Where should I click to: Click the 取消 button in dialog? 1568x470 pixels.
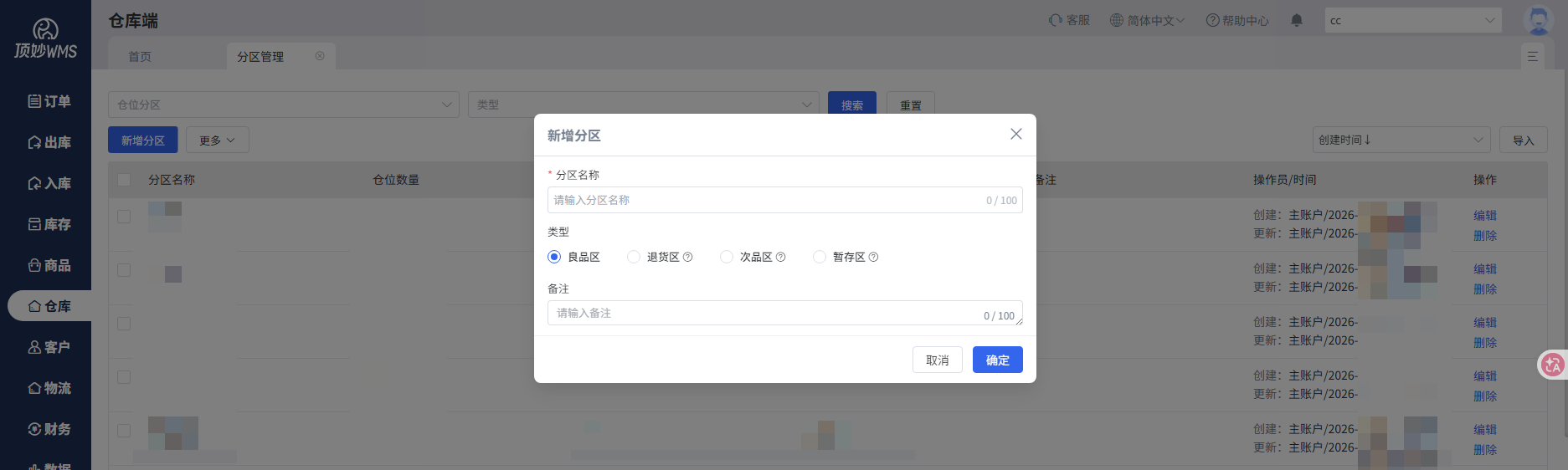click(x=938, y=360)
